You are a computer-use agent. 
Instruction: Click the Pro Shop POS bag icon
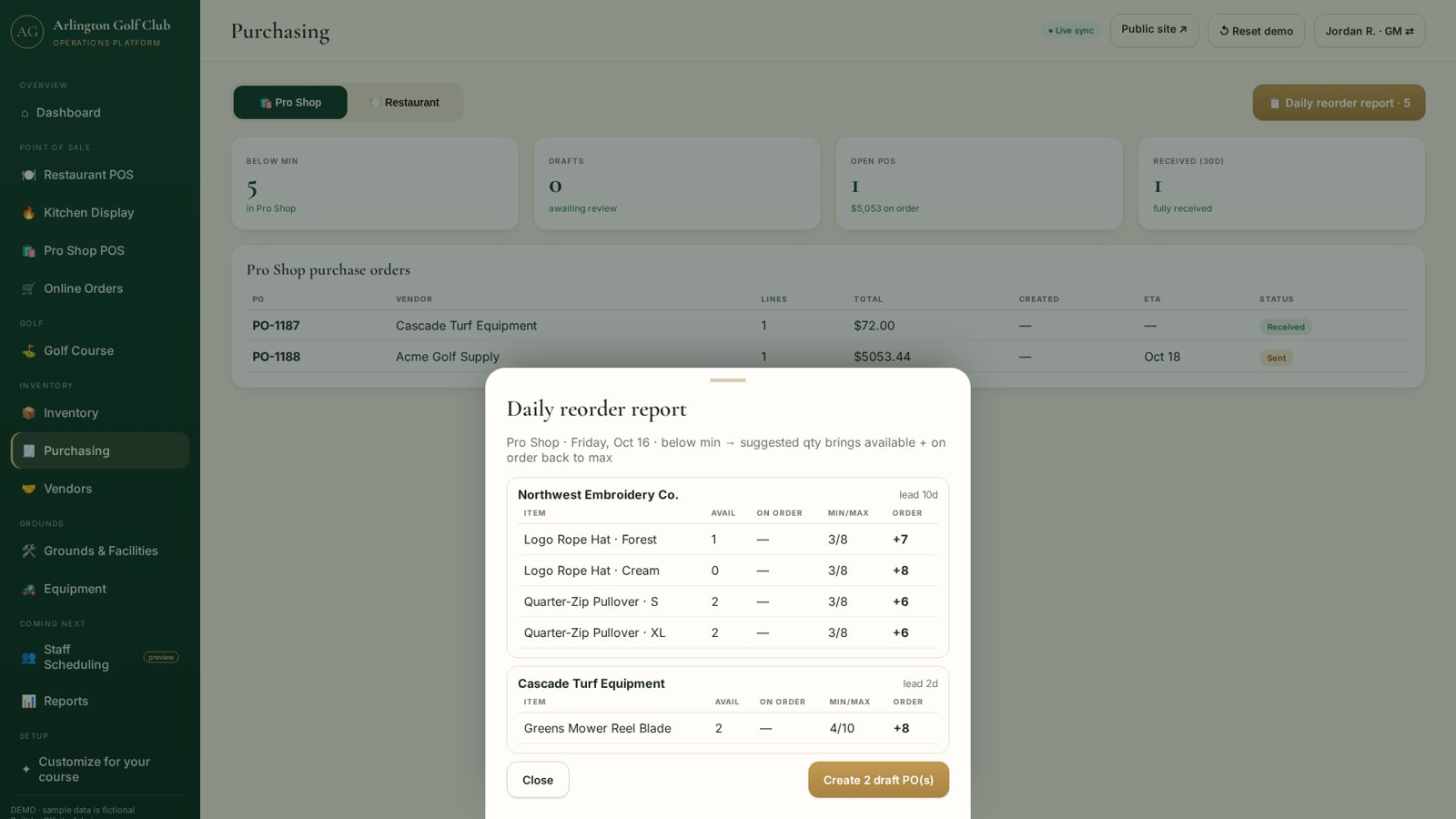click(x=28, y=251)
